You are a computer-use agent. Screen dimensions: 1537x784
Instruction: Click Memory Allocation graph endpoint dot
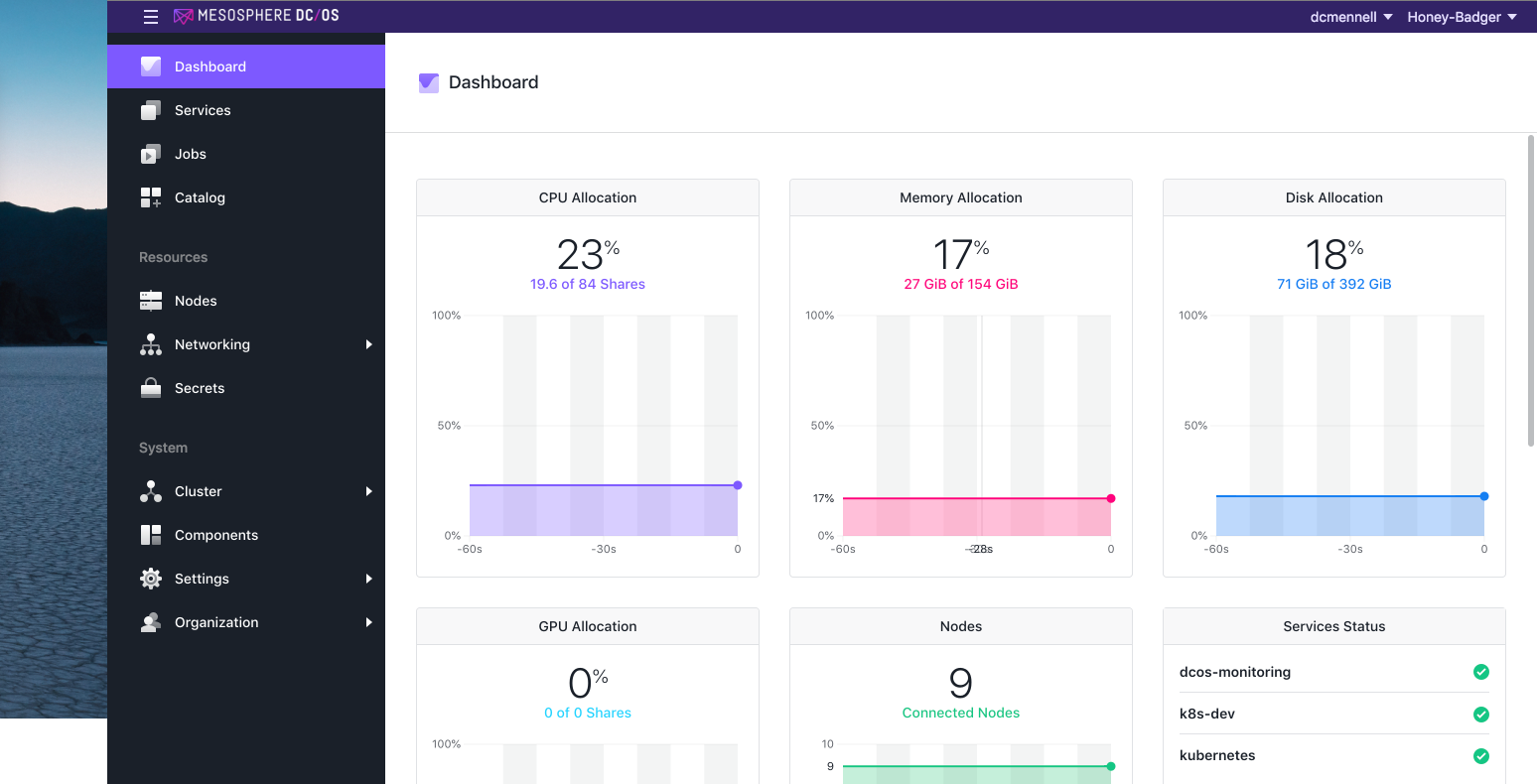pos(1111,498)
